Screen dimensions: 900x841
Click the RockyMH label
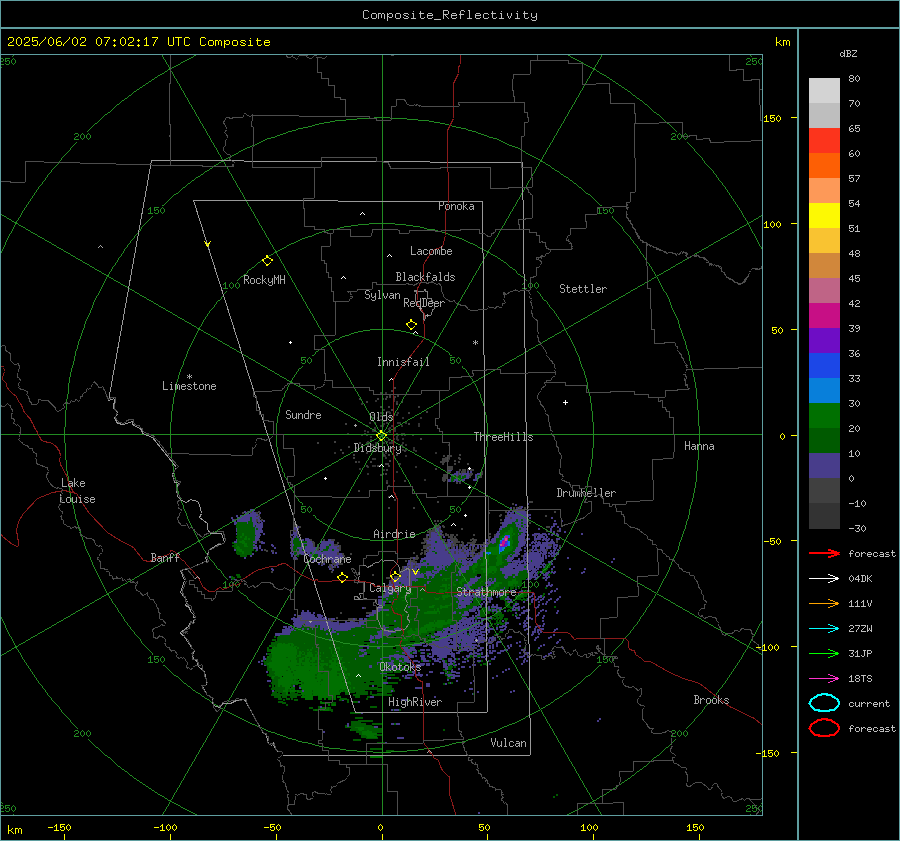(264, 280)
